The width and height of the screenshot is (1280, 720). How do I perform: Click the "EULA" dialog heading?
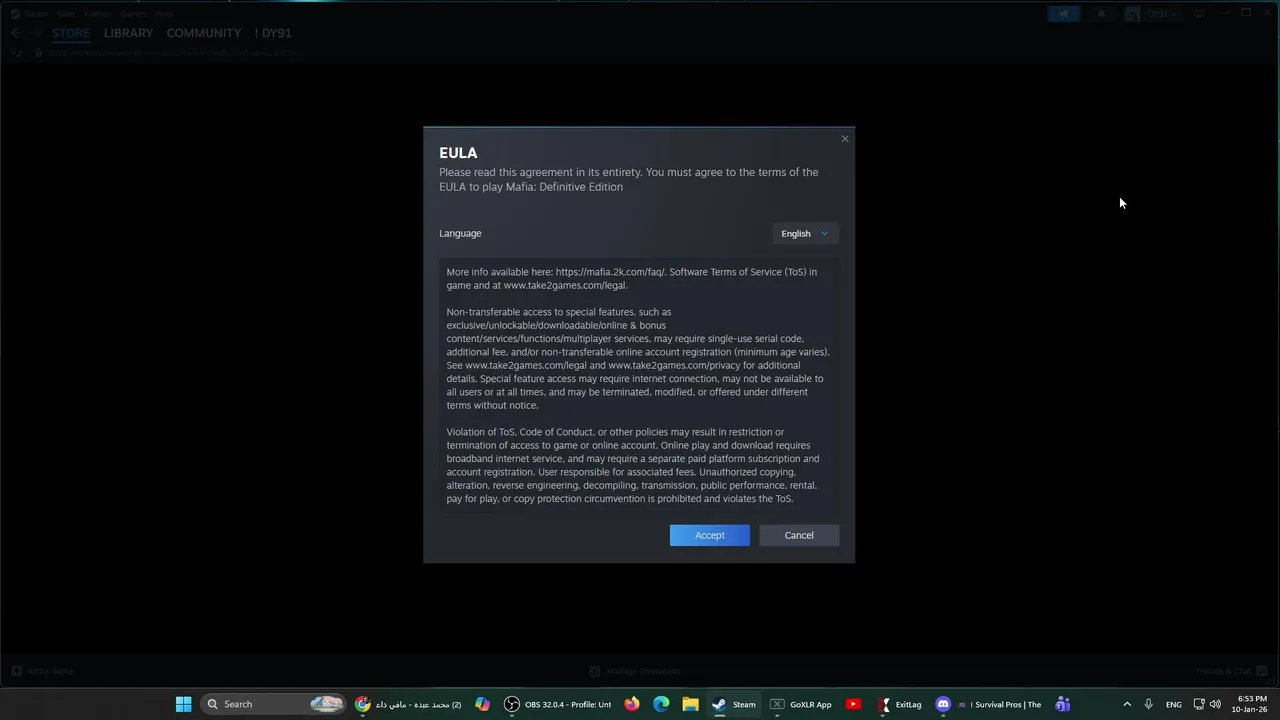[458, 153]
